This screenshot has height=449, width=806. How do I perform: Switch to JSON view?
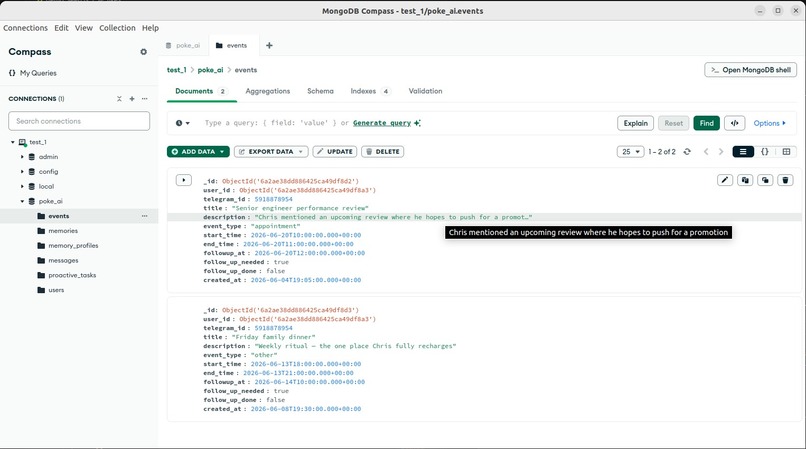click(765, 152)
